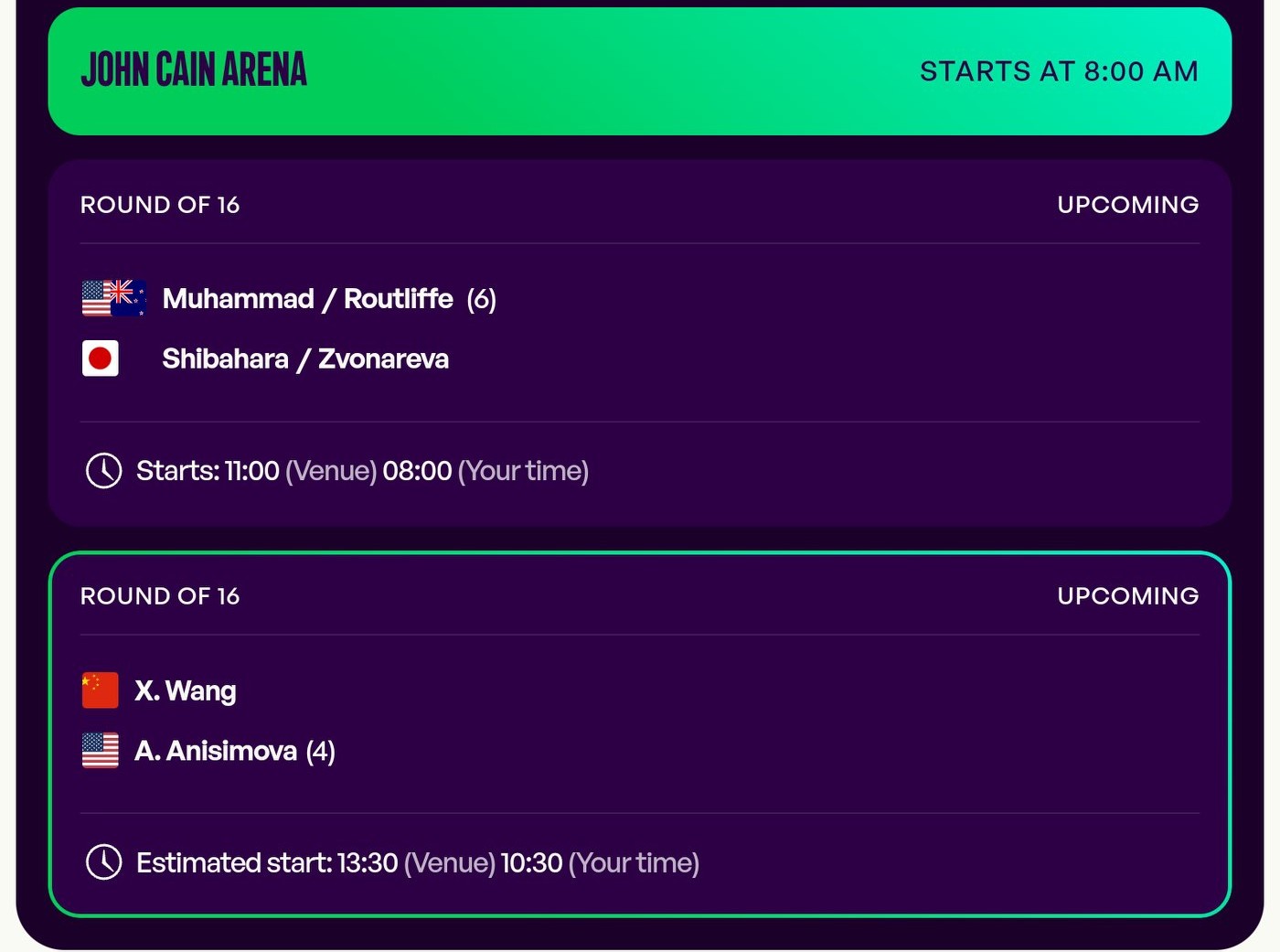Click the seed number (4) after Anisimova
The image size is (1280, 952).
coord(321,751)
